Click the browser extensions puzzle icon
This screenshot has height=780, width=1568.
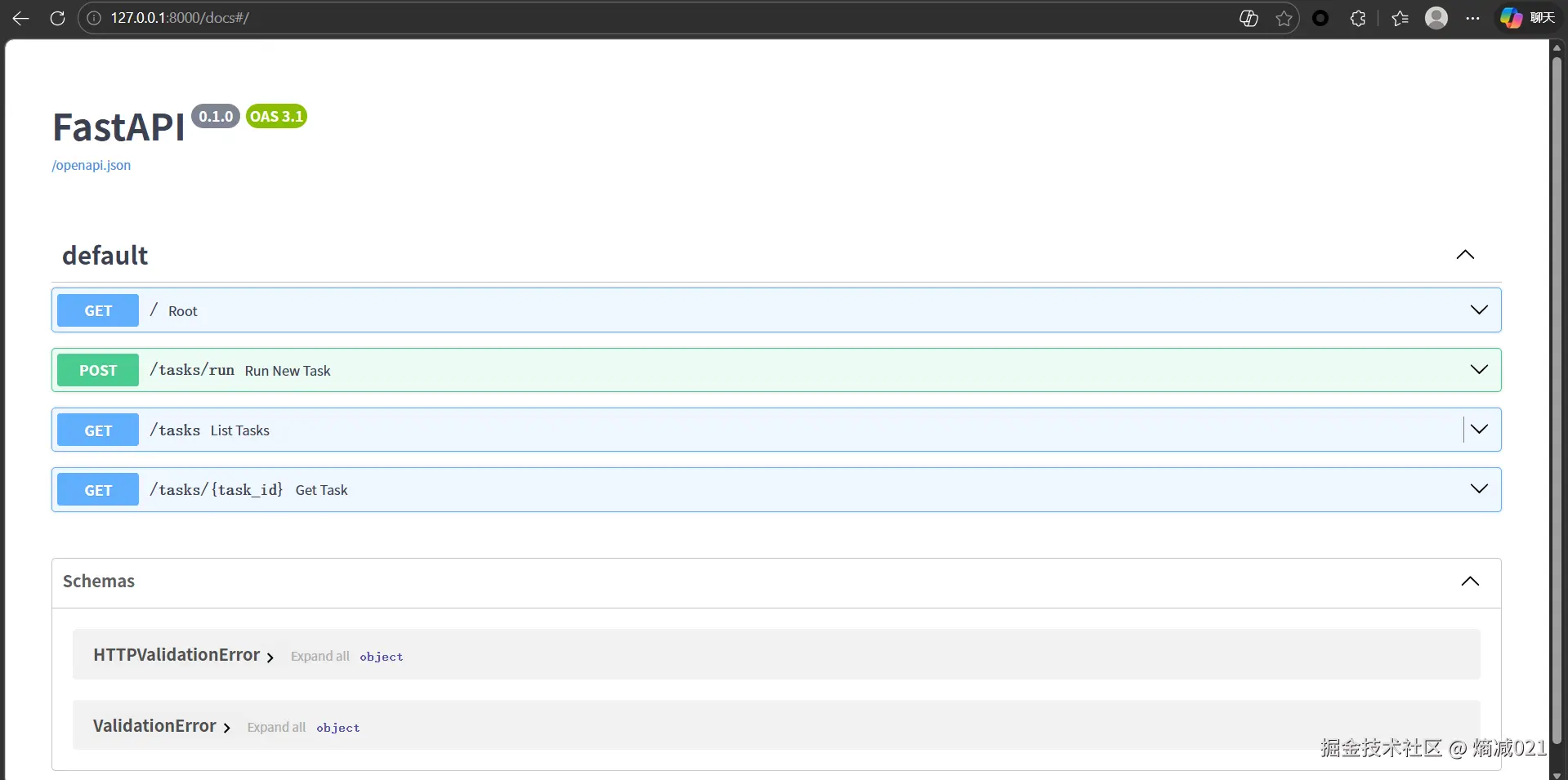click(1359, 18)
